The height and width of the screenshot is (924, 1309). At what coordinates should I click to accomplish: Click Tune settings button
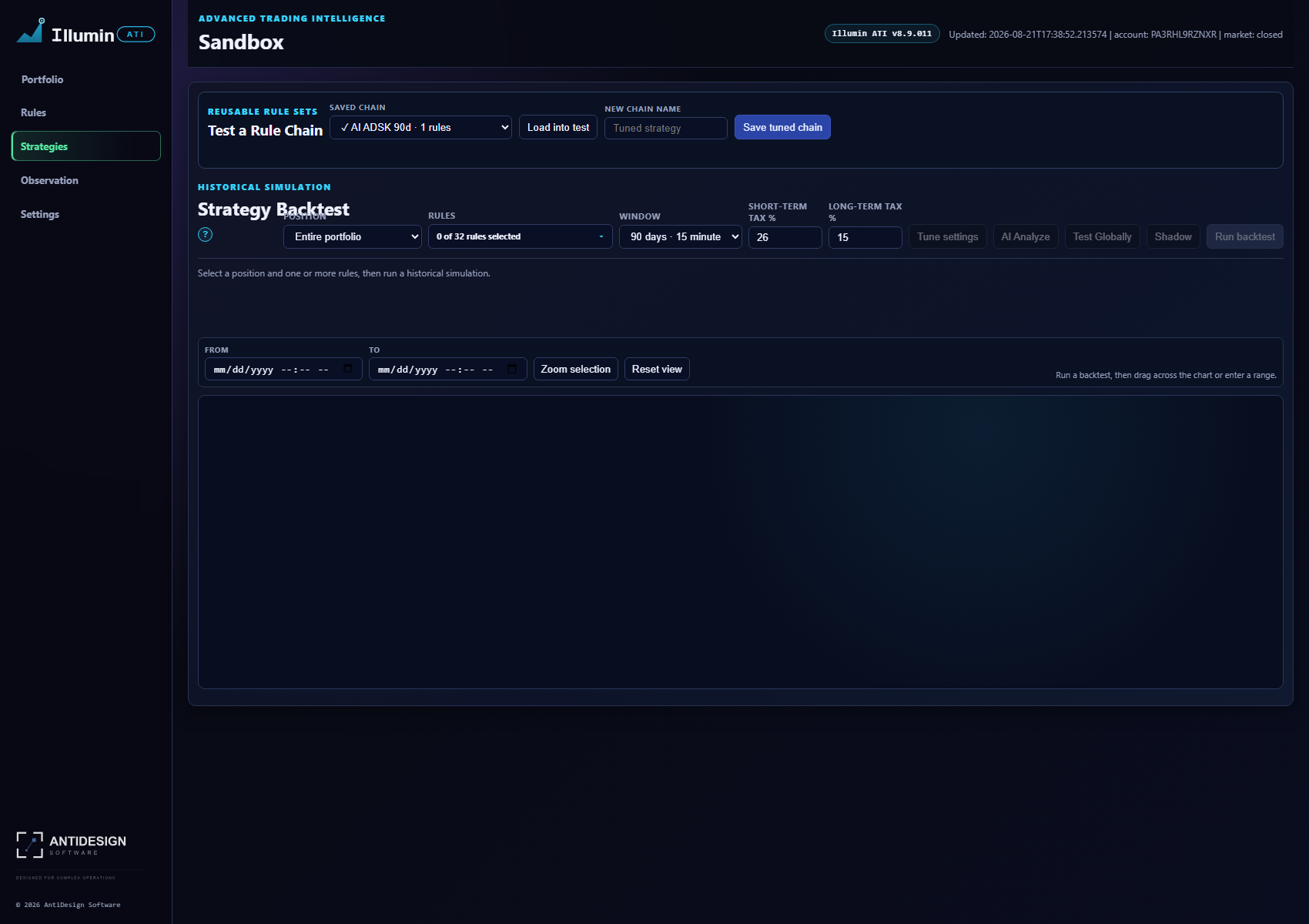click(x=948, y=236)
